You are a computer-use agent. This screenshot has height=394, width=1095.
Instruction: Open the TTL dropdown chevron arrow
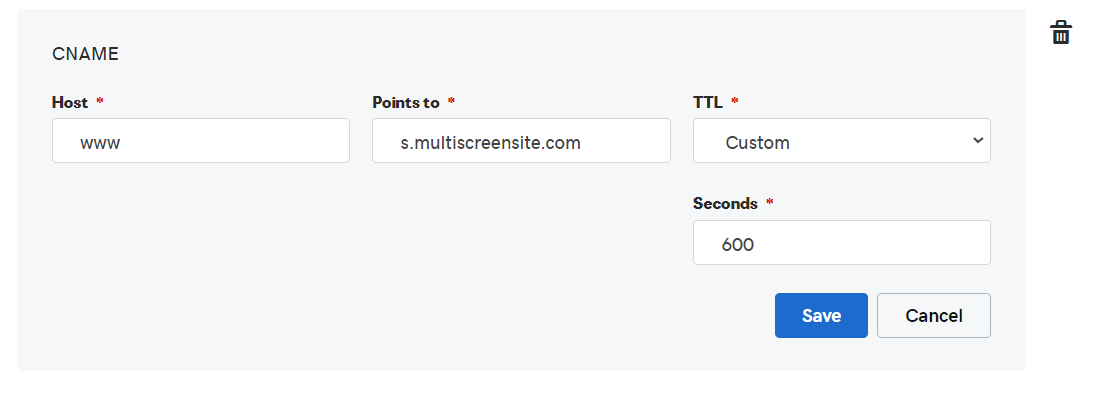(x=978, y=140)
